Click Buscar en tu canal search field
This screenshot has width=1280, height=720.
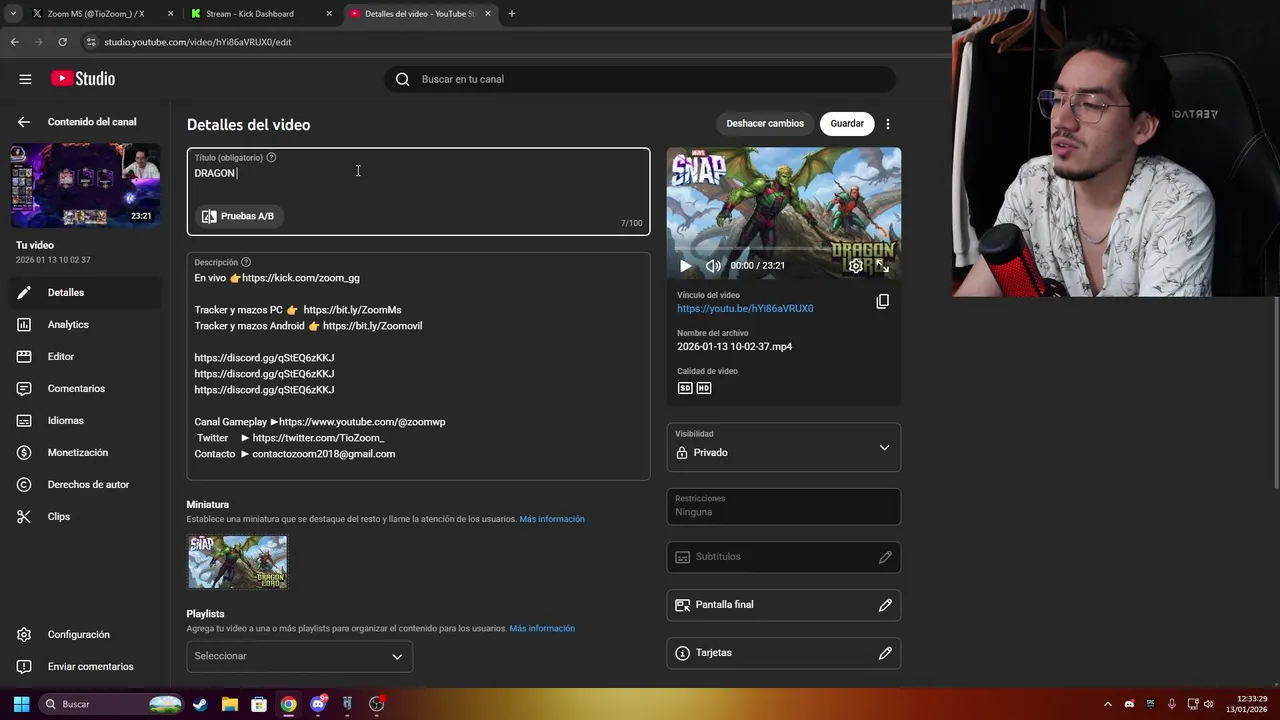640,79
